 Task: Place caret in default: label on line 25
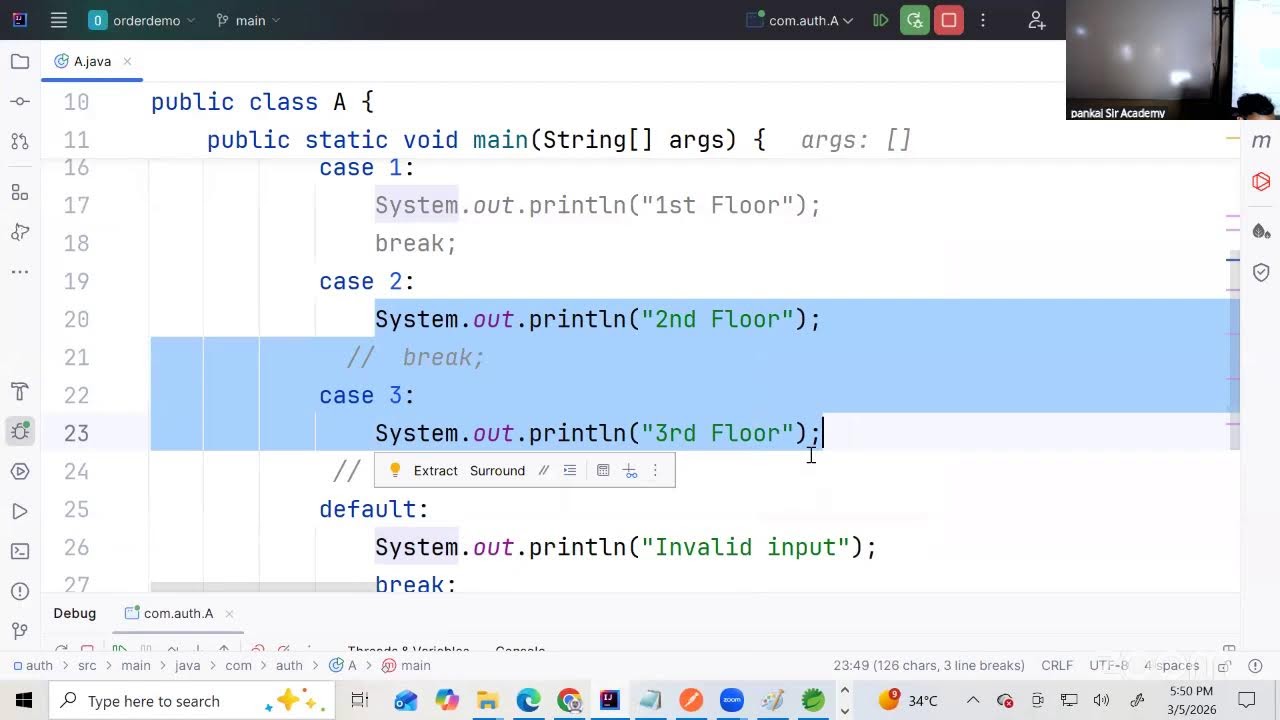click(x=374, y=509)
